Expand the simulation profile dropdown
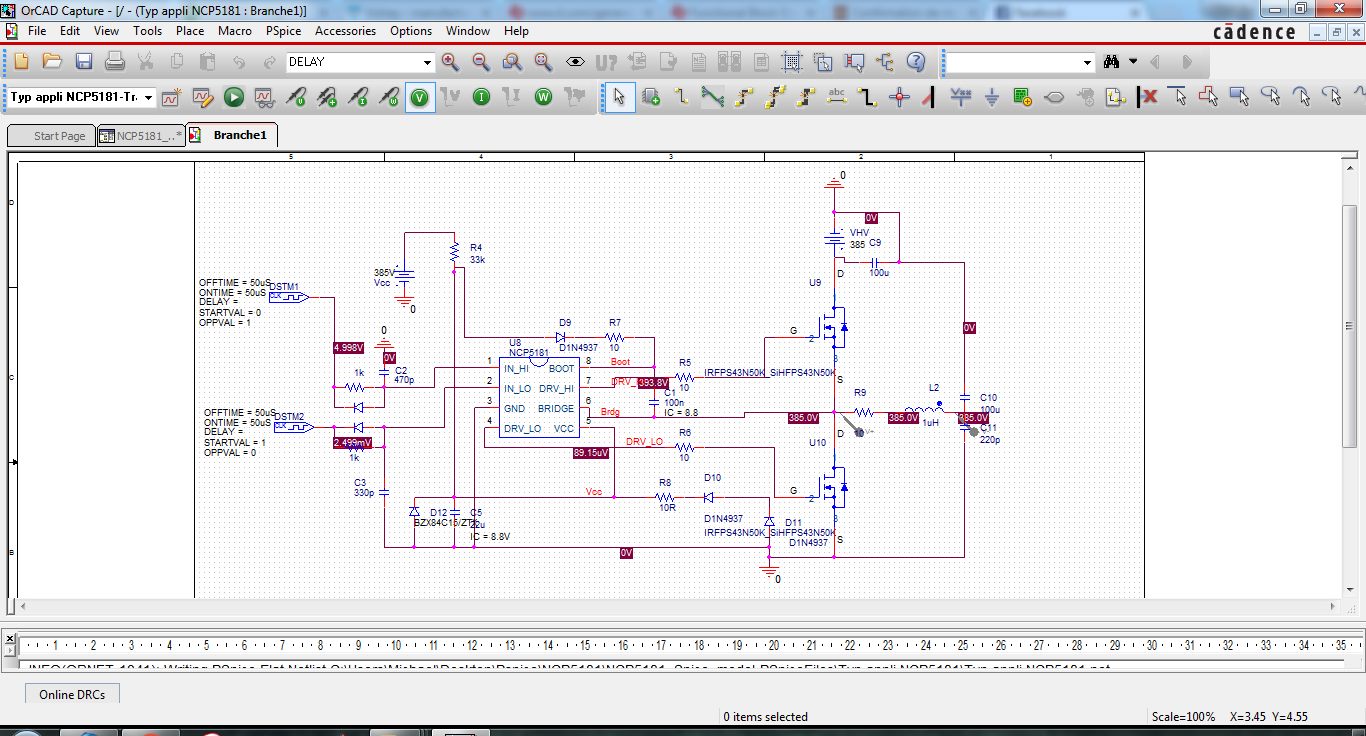 (x=148, y=97)
